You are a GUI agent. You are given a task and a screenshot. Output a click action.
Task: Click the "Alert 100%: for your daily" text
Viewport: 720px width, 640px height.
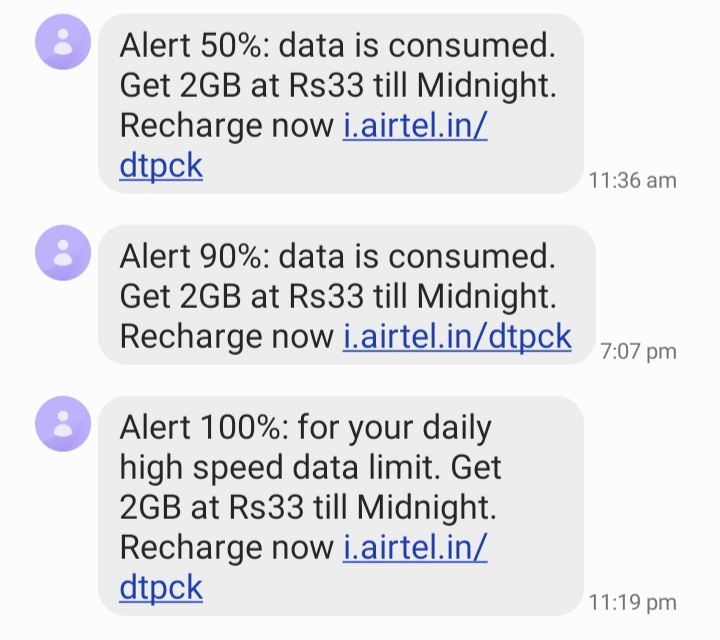pos(305,427)
